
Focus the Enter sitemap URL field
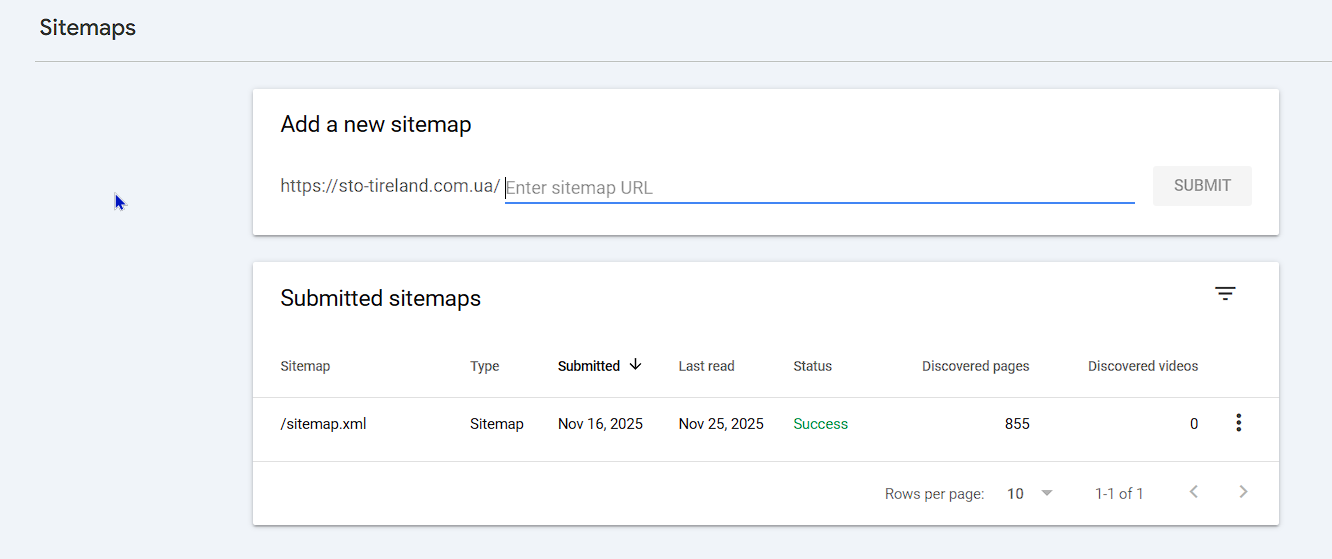click(x=818, y=187)
